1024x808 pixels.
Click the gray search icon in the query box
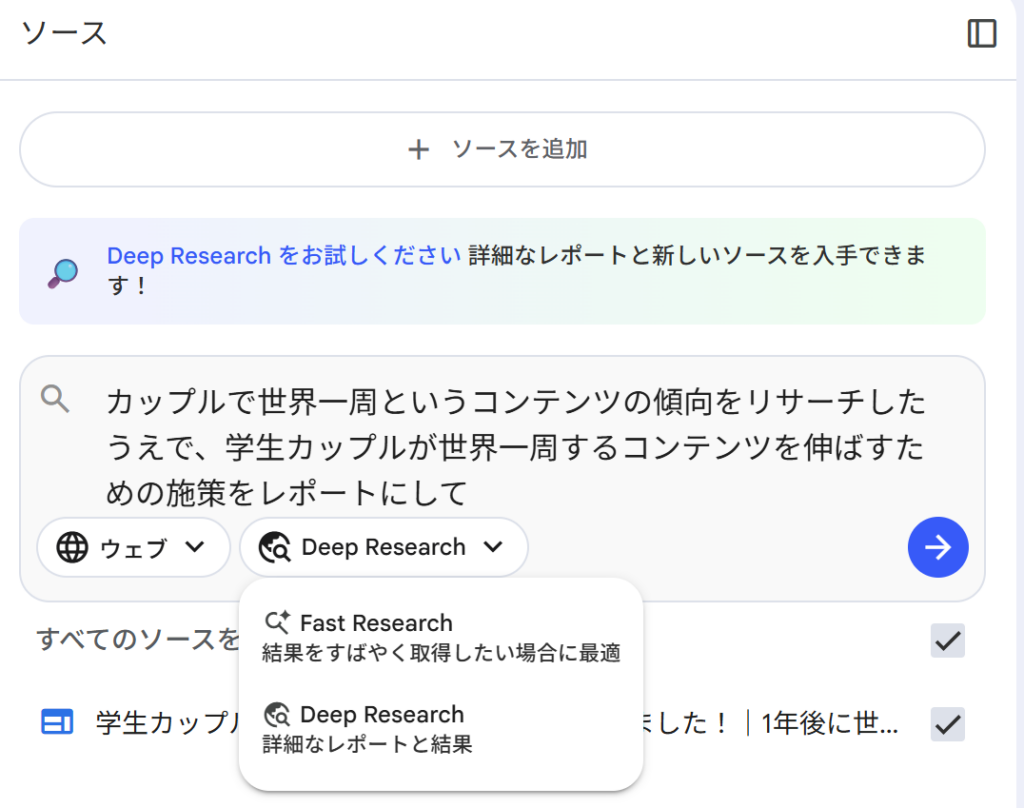click(55, 399)
